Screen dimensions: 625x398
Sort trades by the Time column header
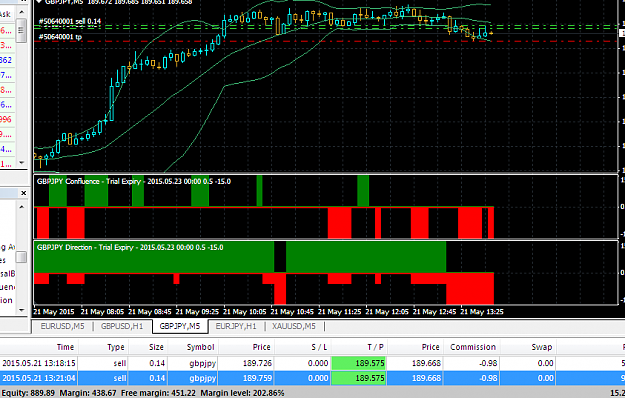(39, 347)
